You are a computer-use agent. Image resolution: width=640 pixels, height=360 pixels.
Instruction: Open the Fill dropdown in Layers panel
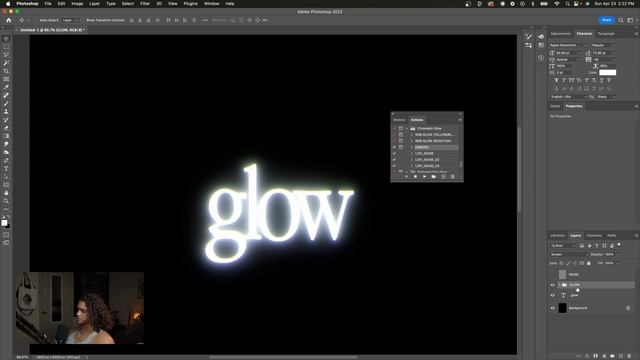[617, 263]
